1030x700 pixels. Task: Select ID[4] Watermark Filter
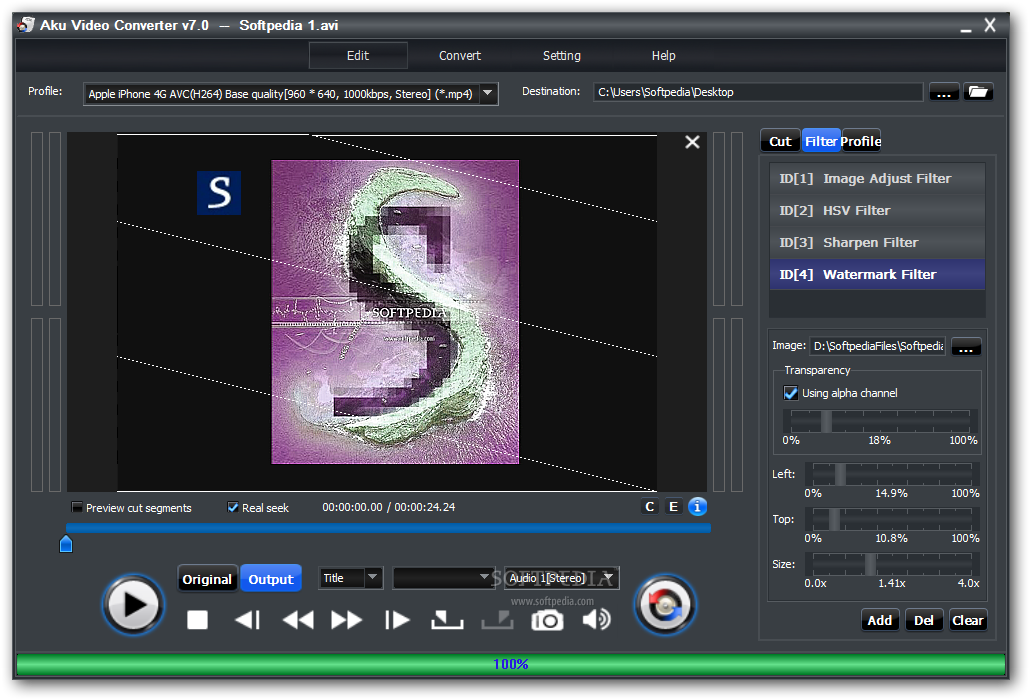coord(877,274)
